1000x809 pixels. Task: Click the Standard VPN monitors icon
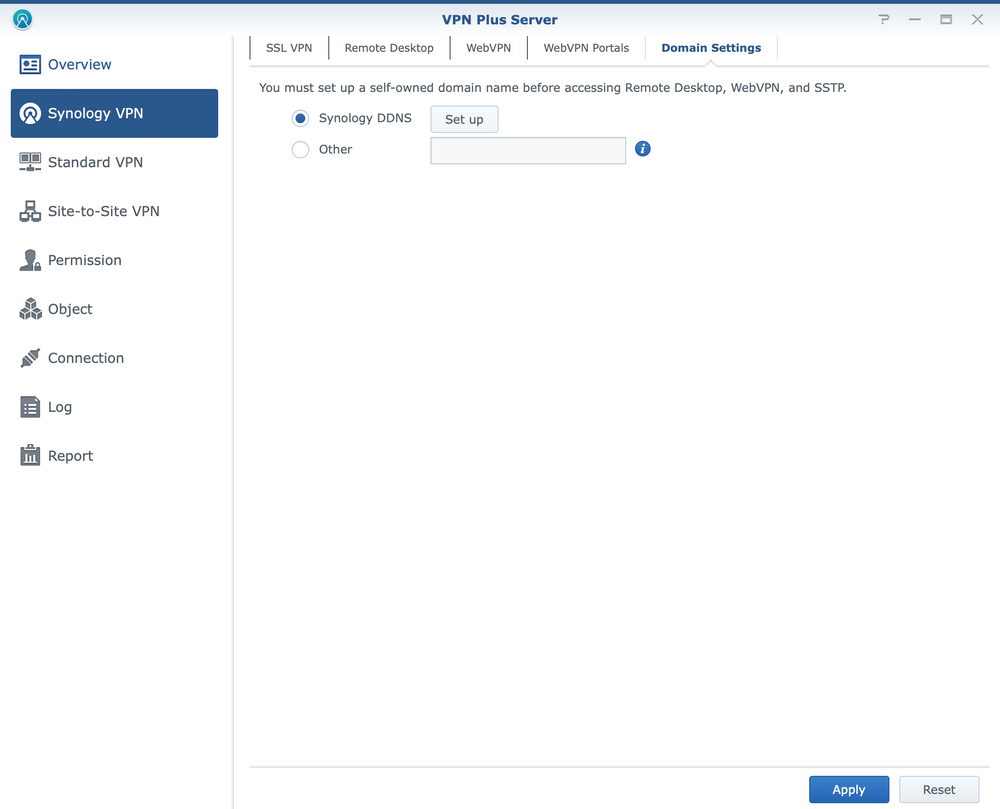tap(30, 162)
